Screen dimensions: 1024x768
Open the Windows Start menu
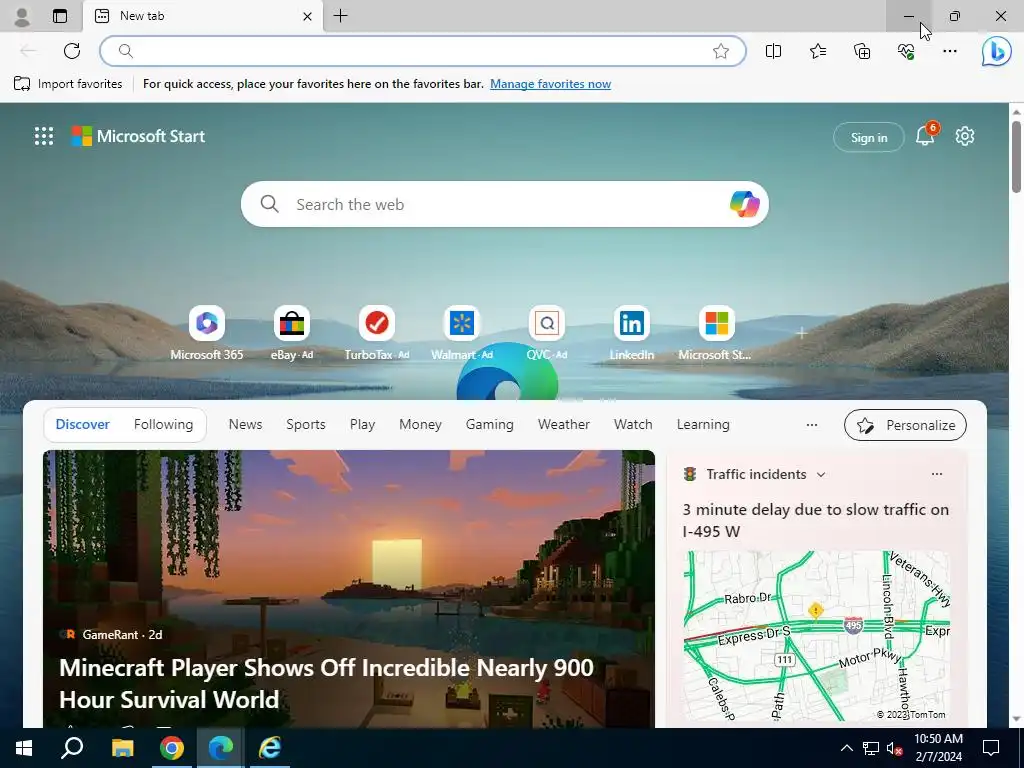[24, 748]
